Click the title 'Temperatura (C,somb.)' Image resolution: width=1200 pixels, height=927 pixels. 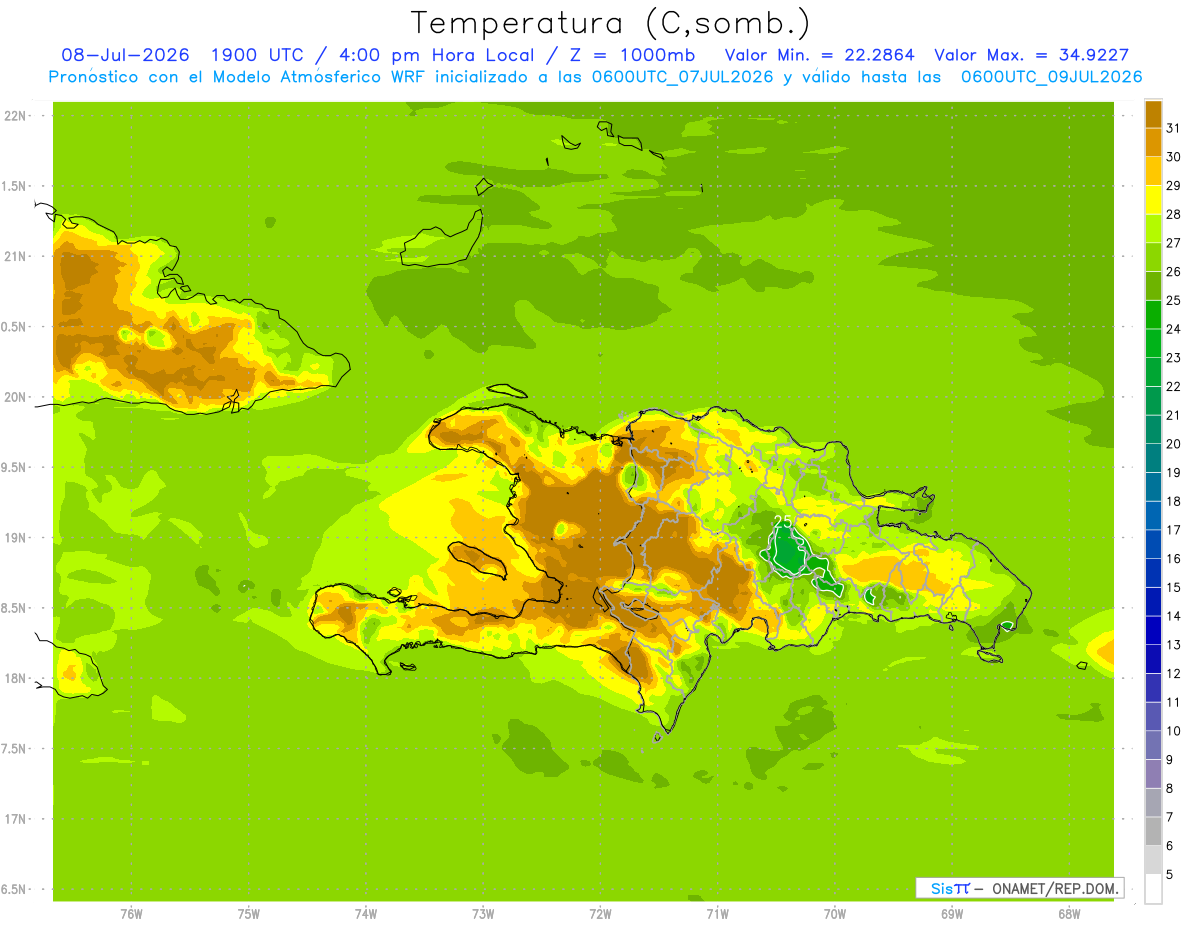pyautogui.click(x=611, y=22)
